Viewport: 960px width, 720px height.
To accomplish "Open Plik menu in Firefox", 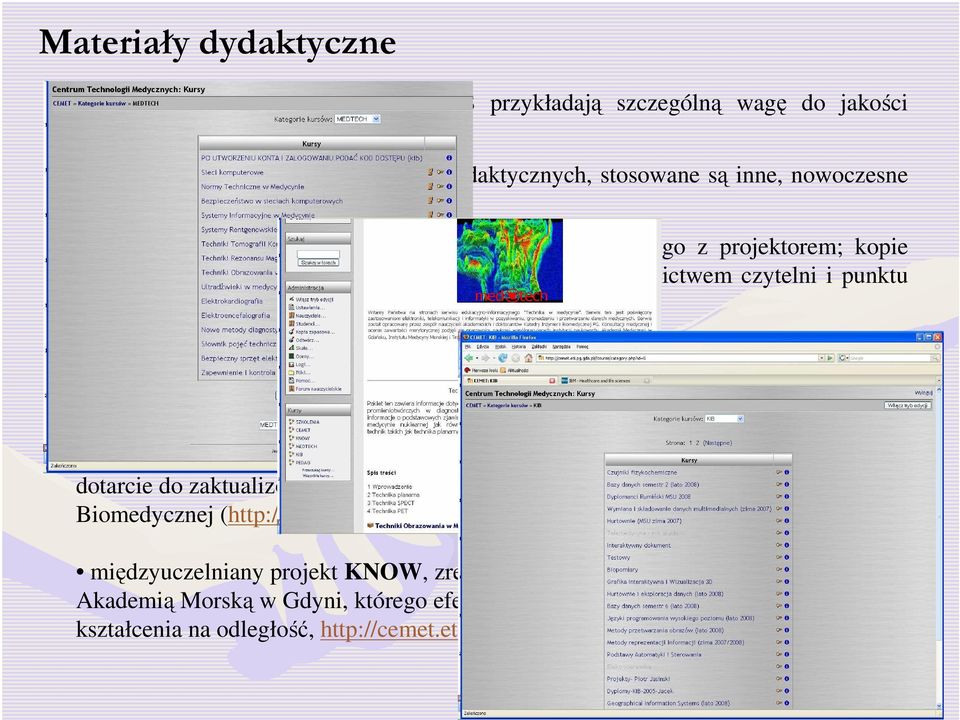I will [x=468, y=347].
